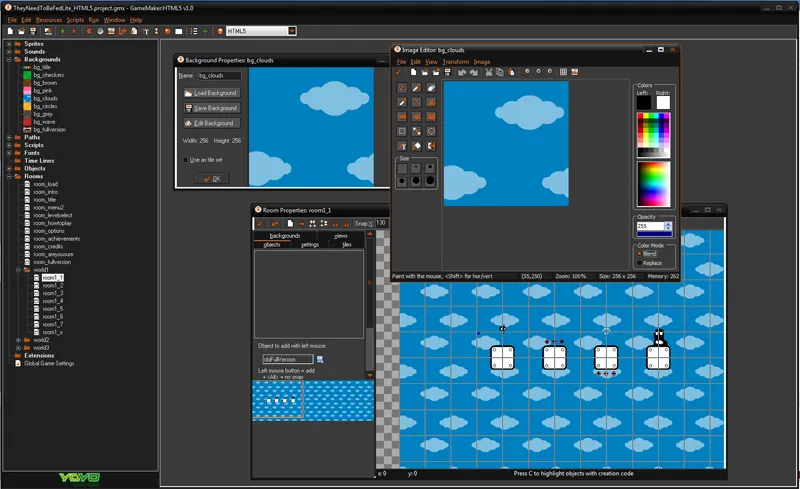Select the Fill bucket tool

(417, 146)
